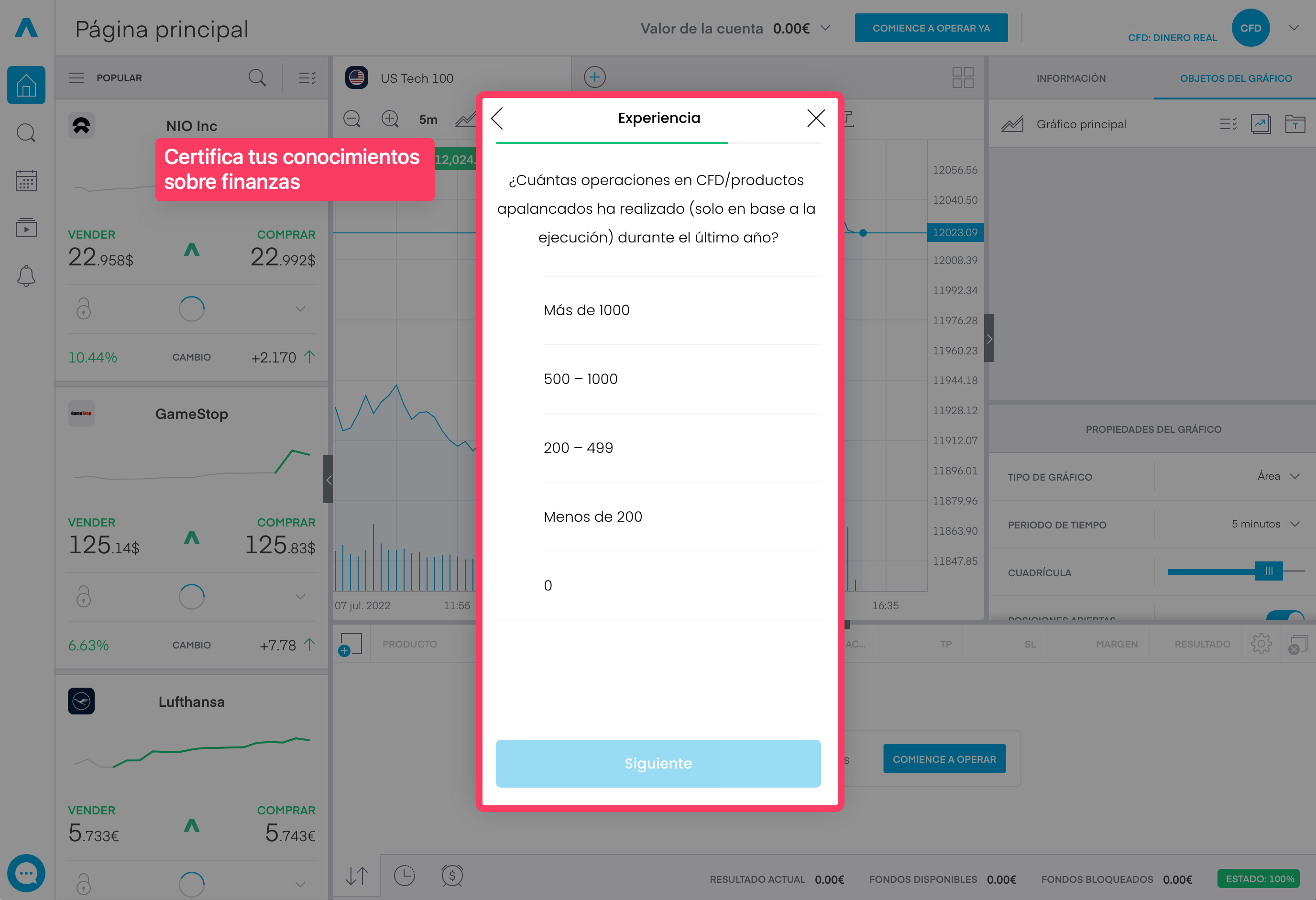Toggle the open positions switch in chart properties
This screenshot has height=900, width=1316.
1285,616
